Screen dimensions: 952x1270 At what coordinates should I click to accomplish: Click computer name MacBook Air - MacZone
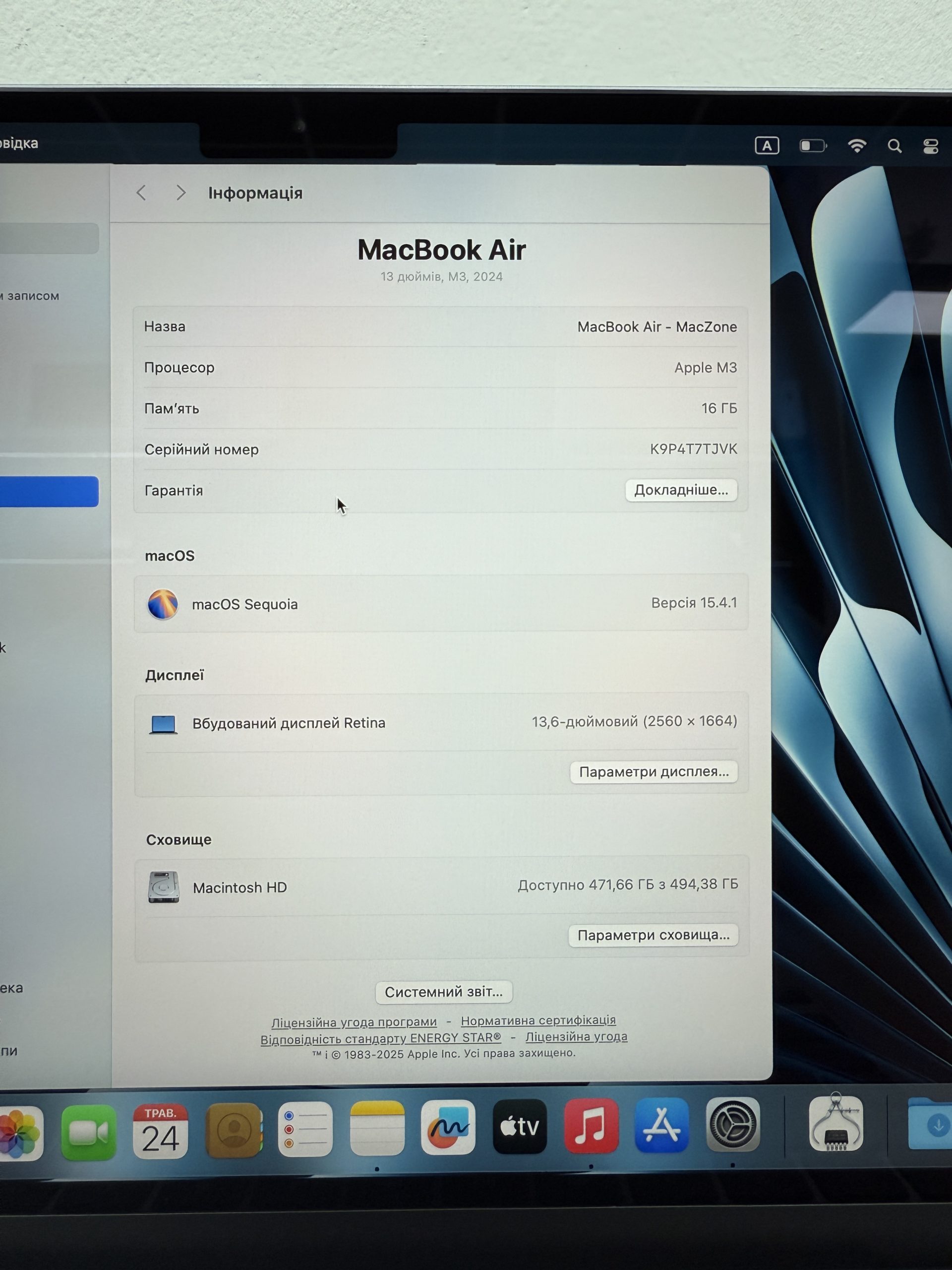tap(657, 327)
